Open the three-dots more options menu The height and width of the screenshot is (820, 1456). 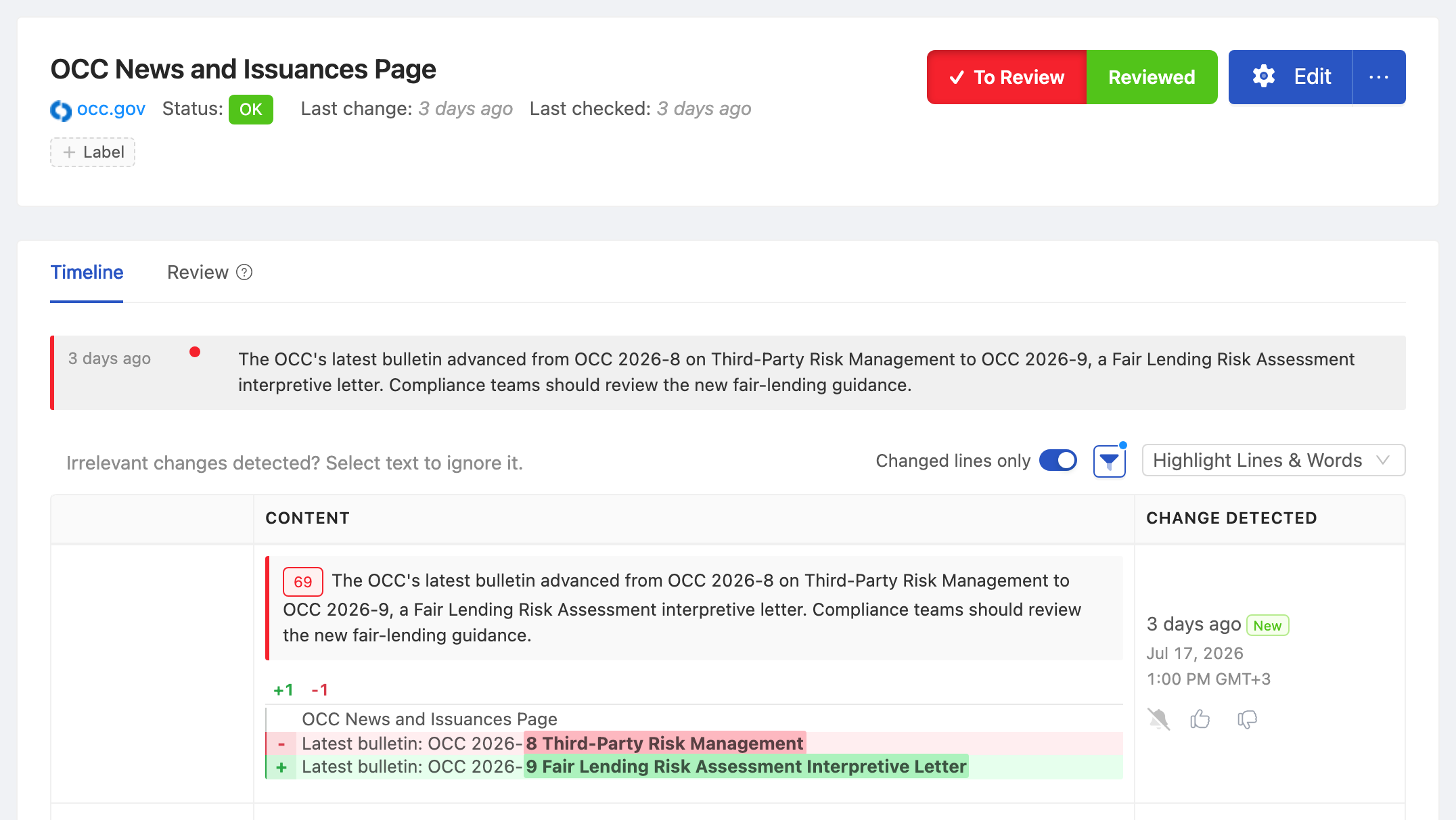1379,77
